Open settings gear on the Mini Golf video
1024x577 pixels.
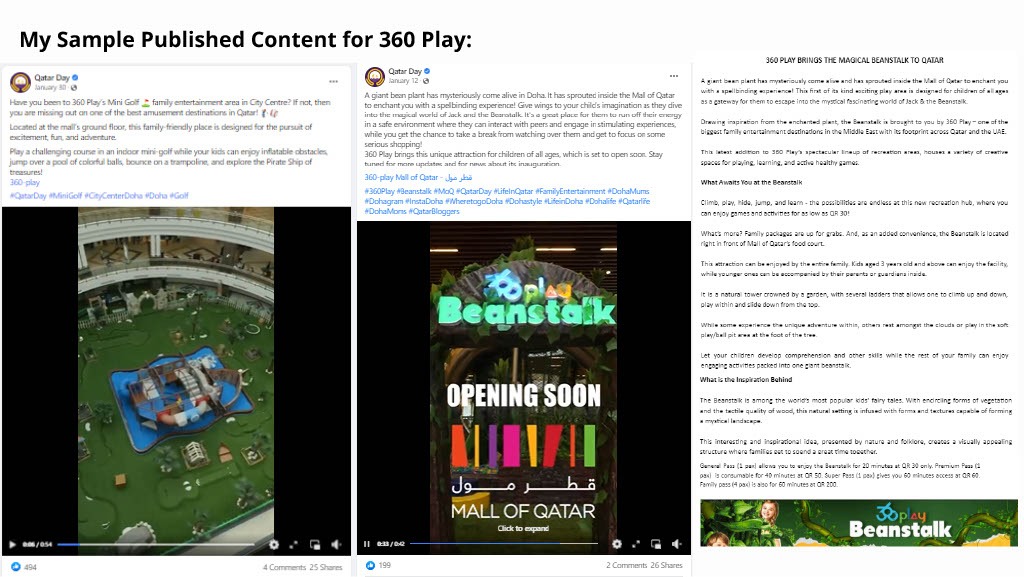point(274,544)
